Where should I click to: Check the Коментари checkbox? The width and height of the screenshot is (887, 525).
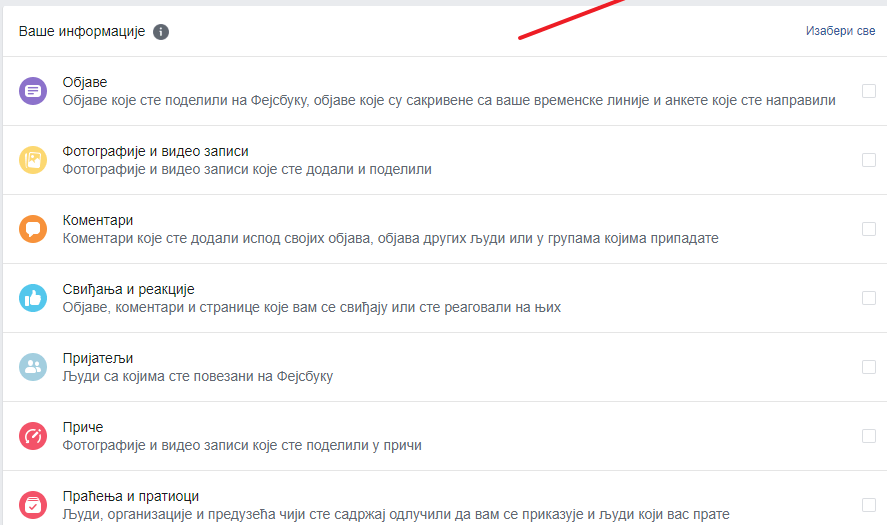[x=869, y=229]
